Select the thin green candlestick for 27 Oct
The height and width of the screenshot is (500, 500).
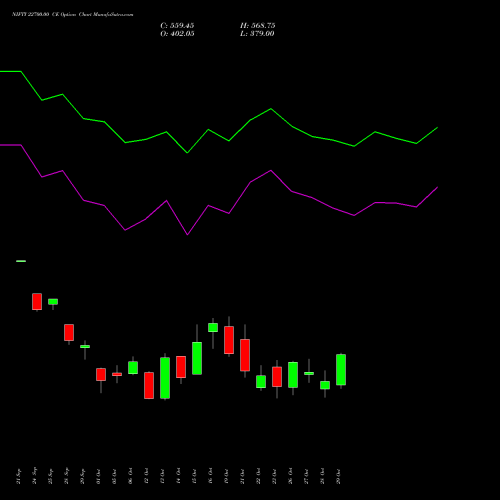(309, 373)
